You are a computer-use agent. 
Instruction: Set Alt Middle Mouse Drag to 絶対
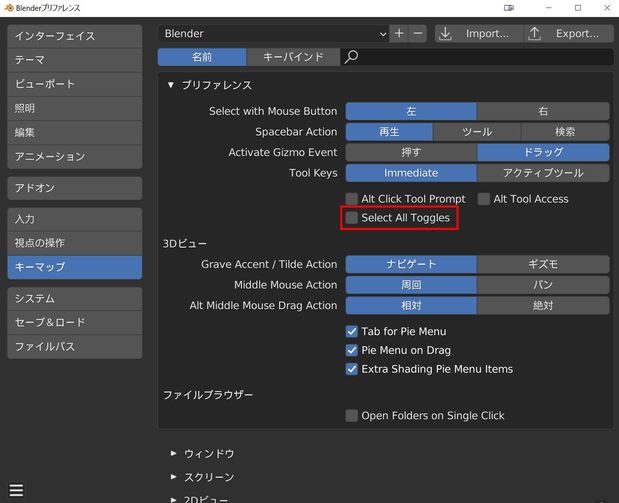tap(543, 305)
